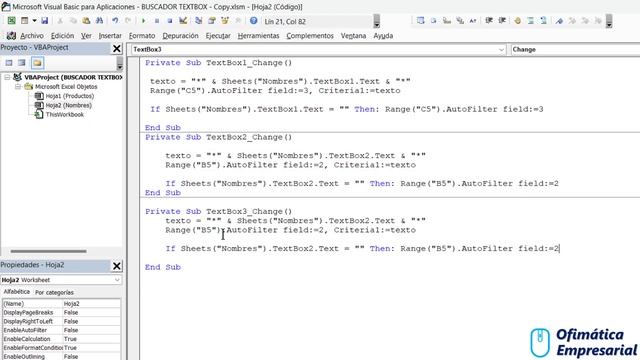
Task: Open Edit toolbar options overflow arrow
Action: click(609, 21)
